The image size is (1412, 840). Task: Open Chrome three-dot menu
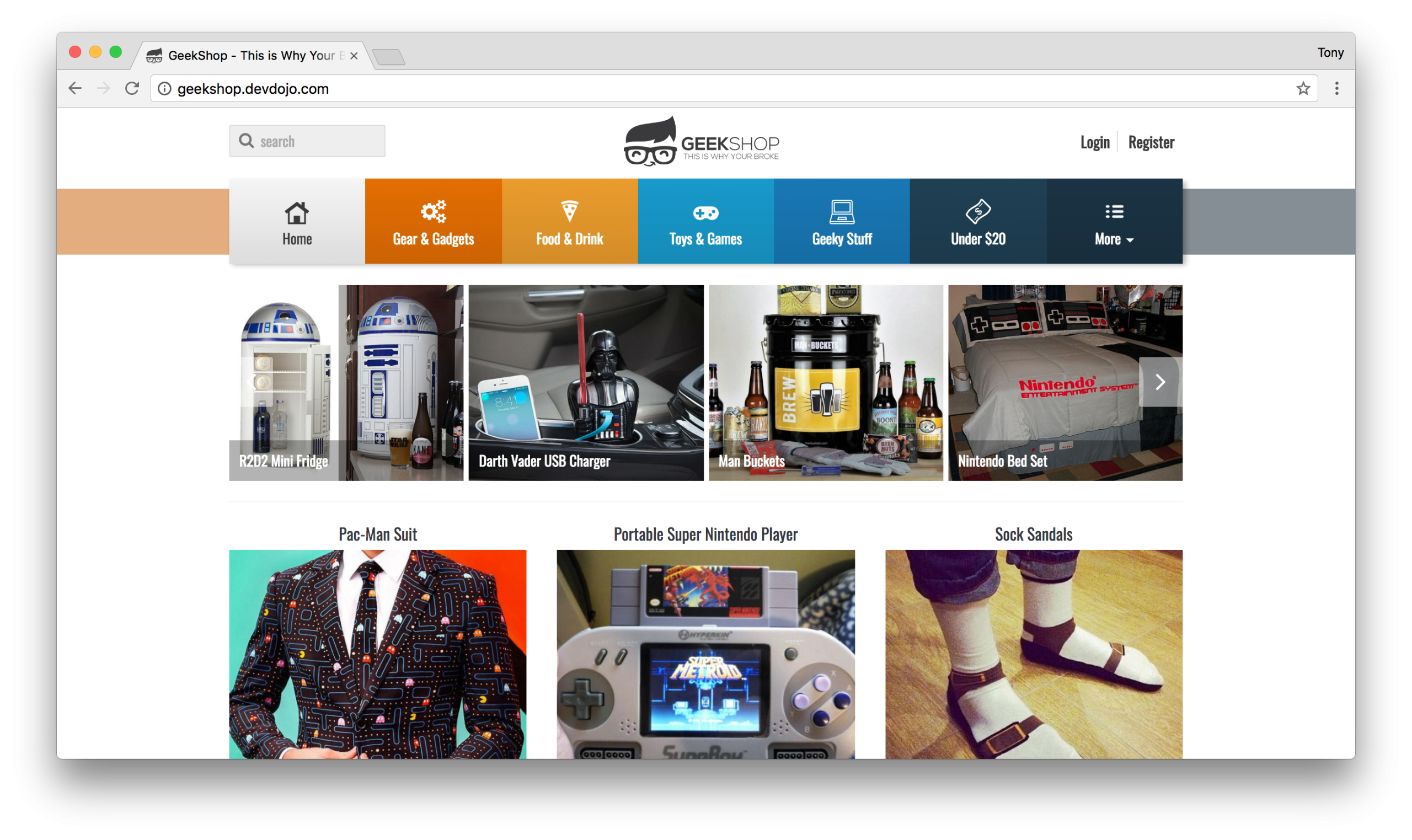(1337, 88)
